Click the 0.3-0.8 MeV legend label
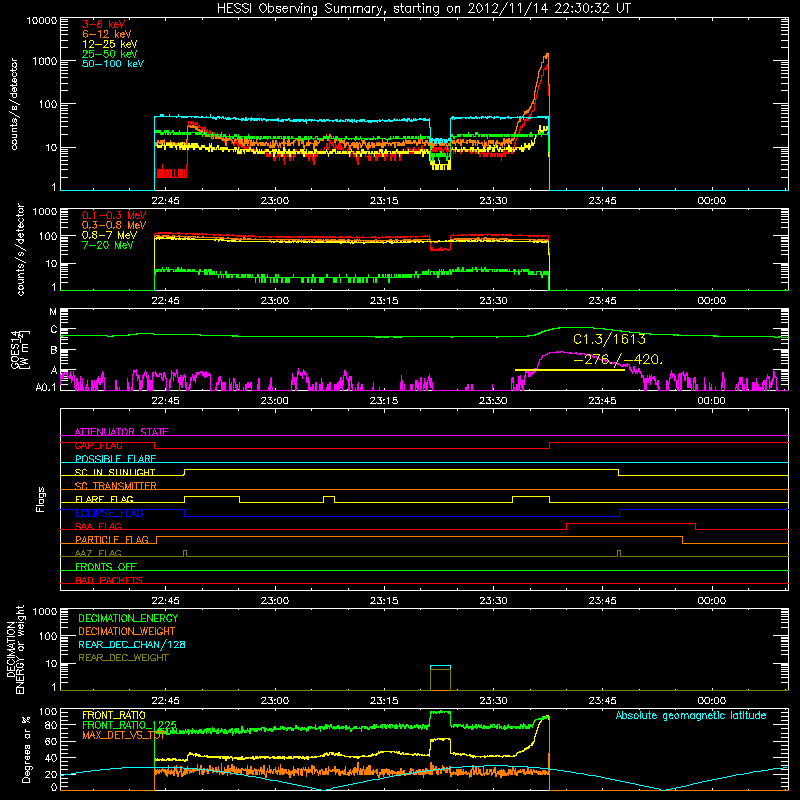800x800 pixels. [x=114, y=225]
